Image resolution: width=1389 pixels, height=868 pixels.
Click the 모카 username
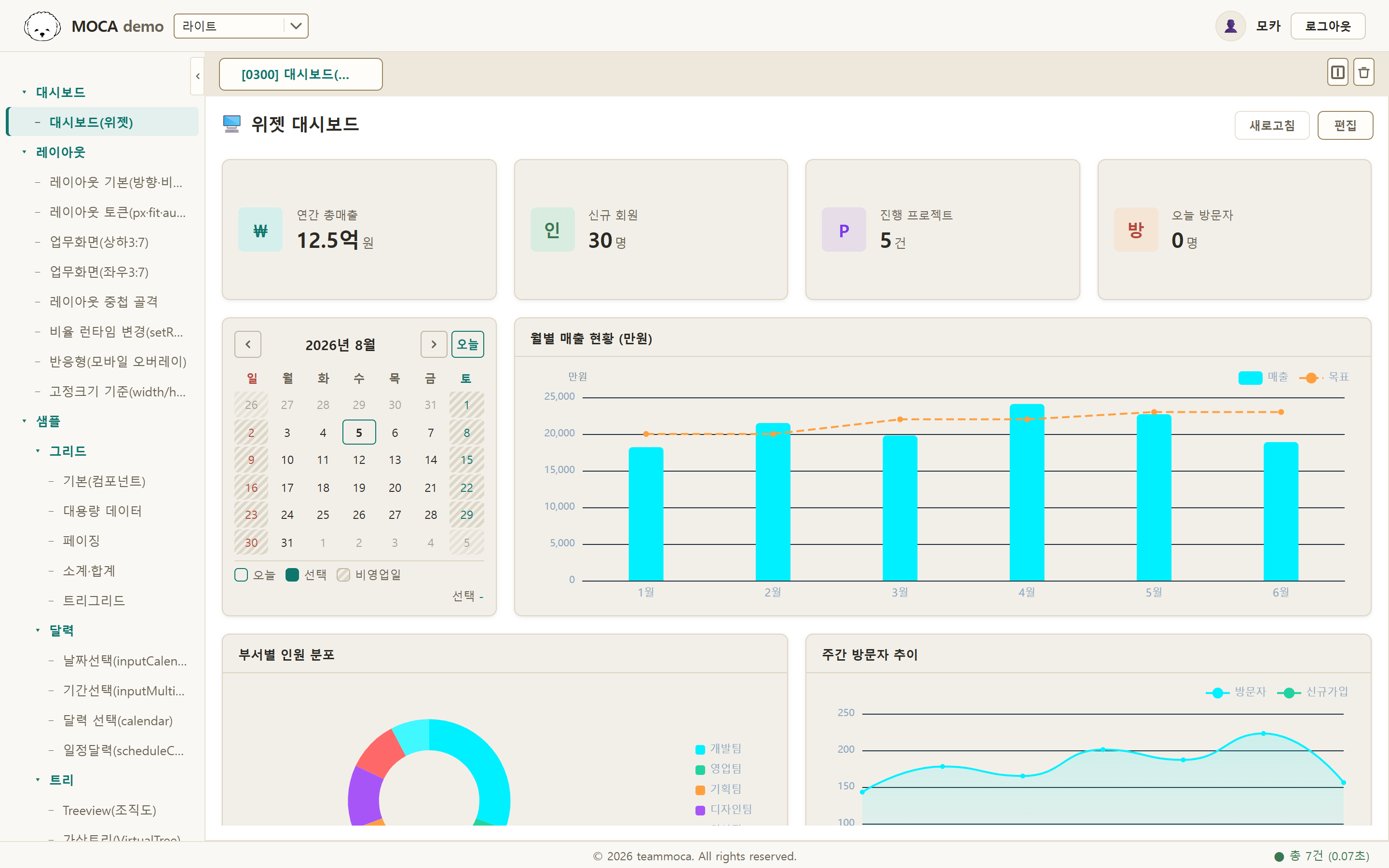[x=1268, y=27]
